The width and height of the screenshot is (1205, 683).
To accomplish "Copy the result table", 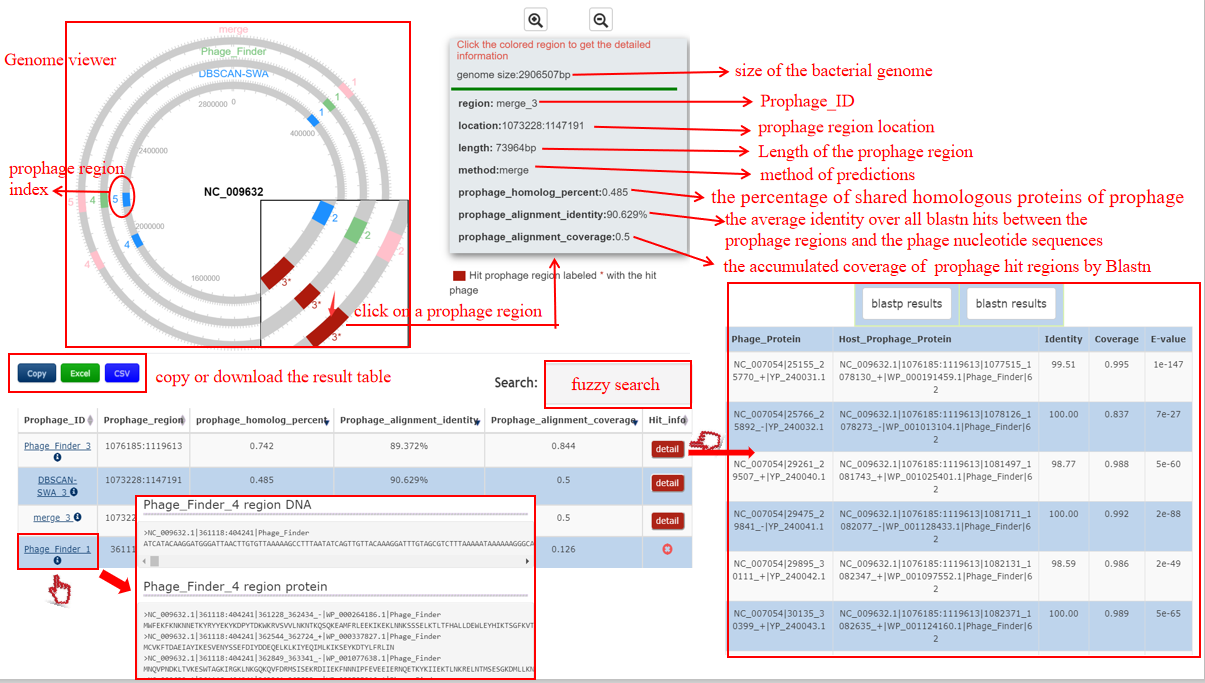I will (37, 373).
